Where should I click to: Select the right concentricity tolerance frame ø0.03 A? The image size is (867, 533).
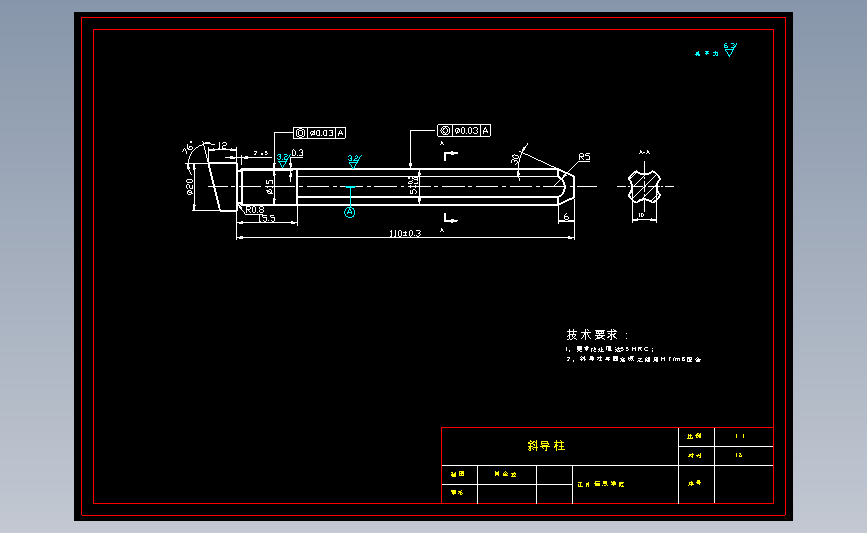point(464,130)
